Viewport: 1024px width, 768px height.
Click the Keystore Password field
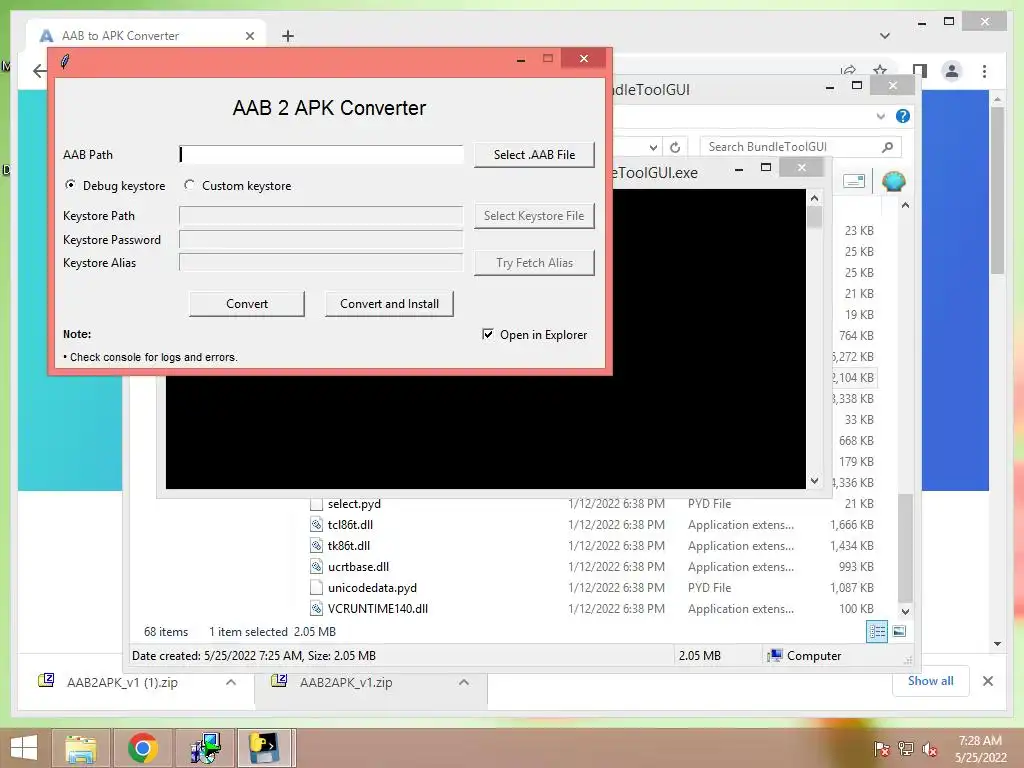(x=321, y=239)
